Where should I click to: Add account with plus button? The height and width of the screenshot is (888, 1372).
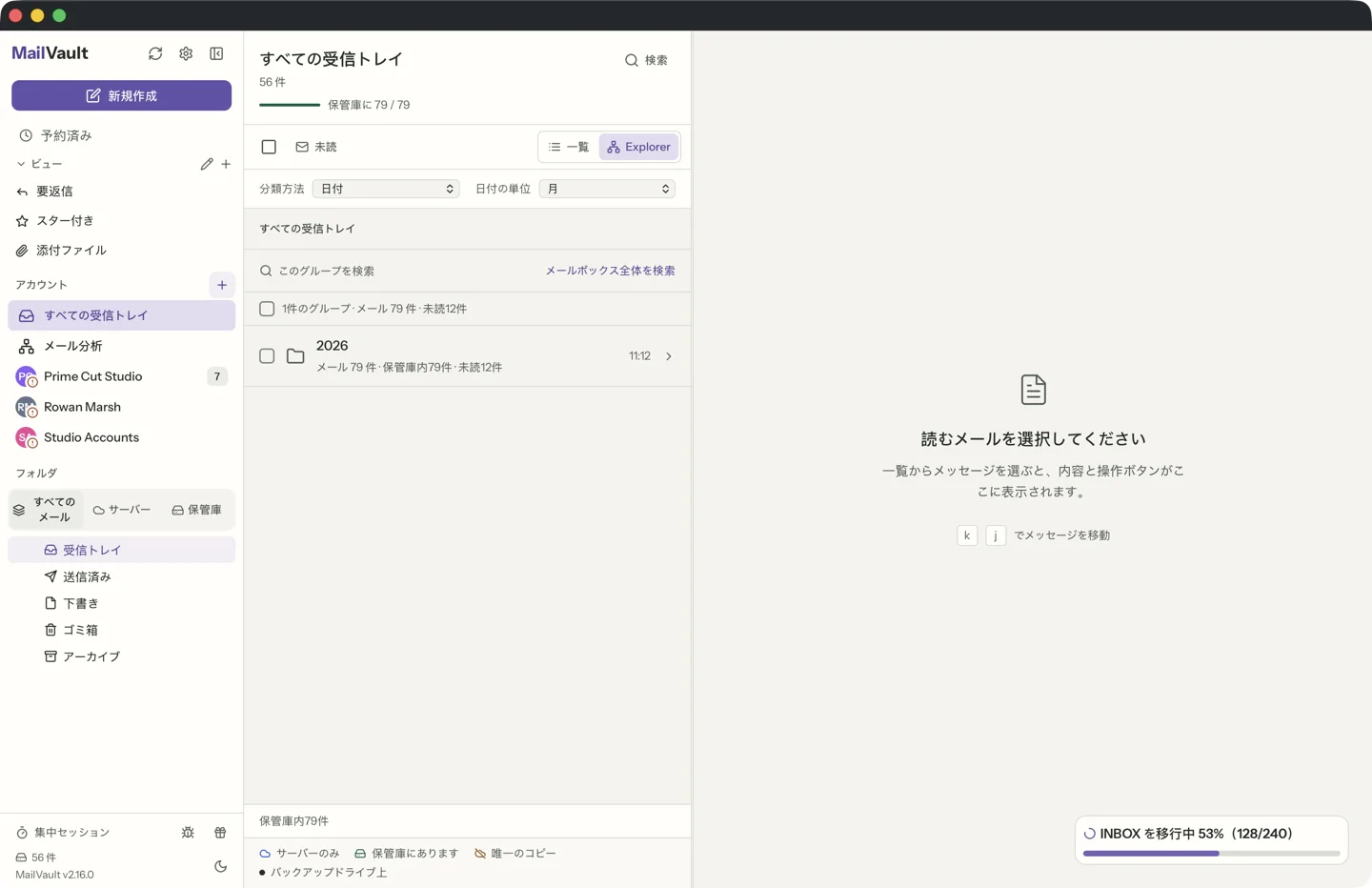[222, 285]
